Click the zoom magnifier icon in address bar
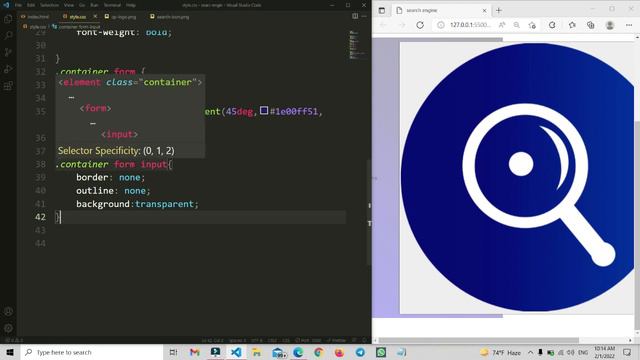This screenshot has height=360, width=640. [517, 25]
